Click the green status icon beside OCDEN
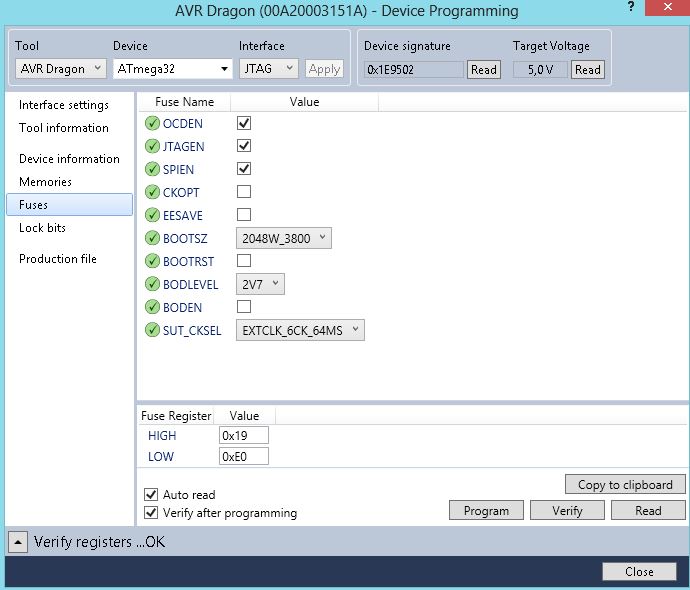 coord(152,123)
